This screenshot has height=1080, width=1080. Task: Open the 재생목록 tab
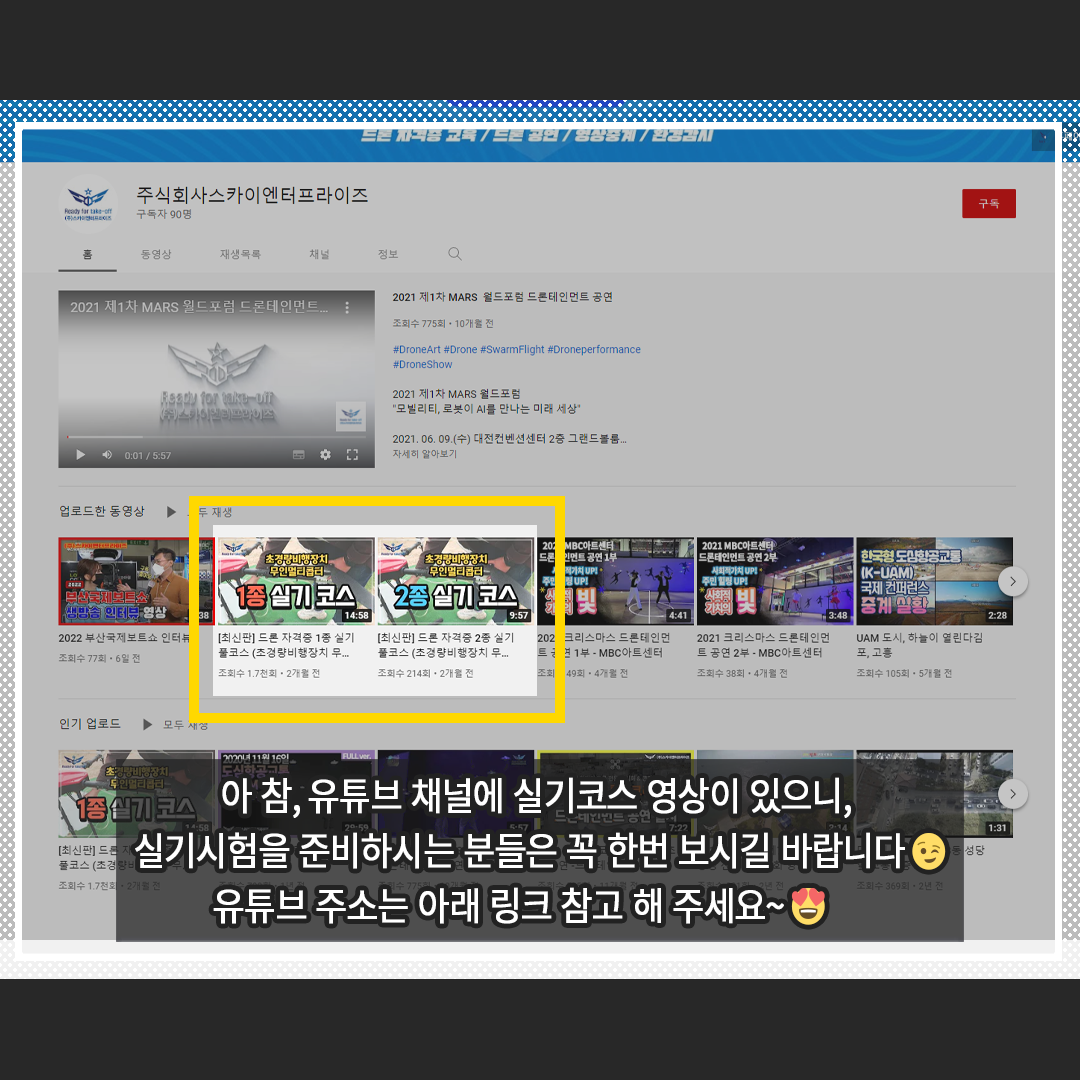[240, 254]
